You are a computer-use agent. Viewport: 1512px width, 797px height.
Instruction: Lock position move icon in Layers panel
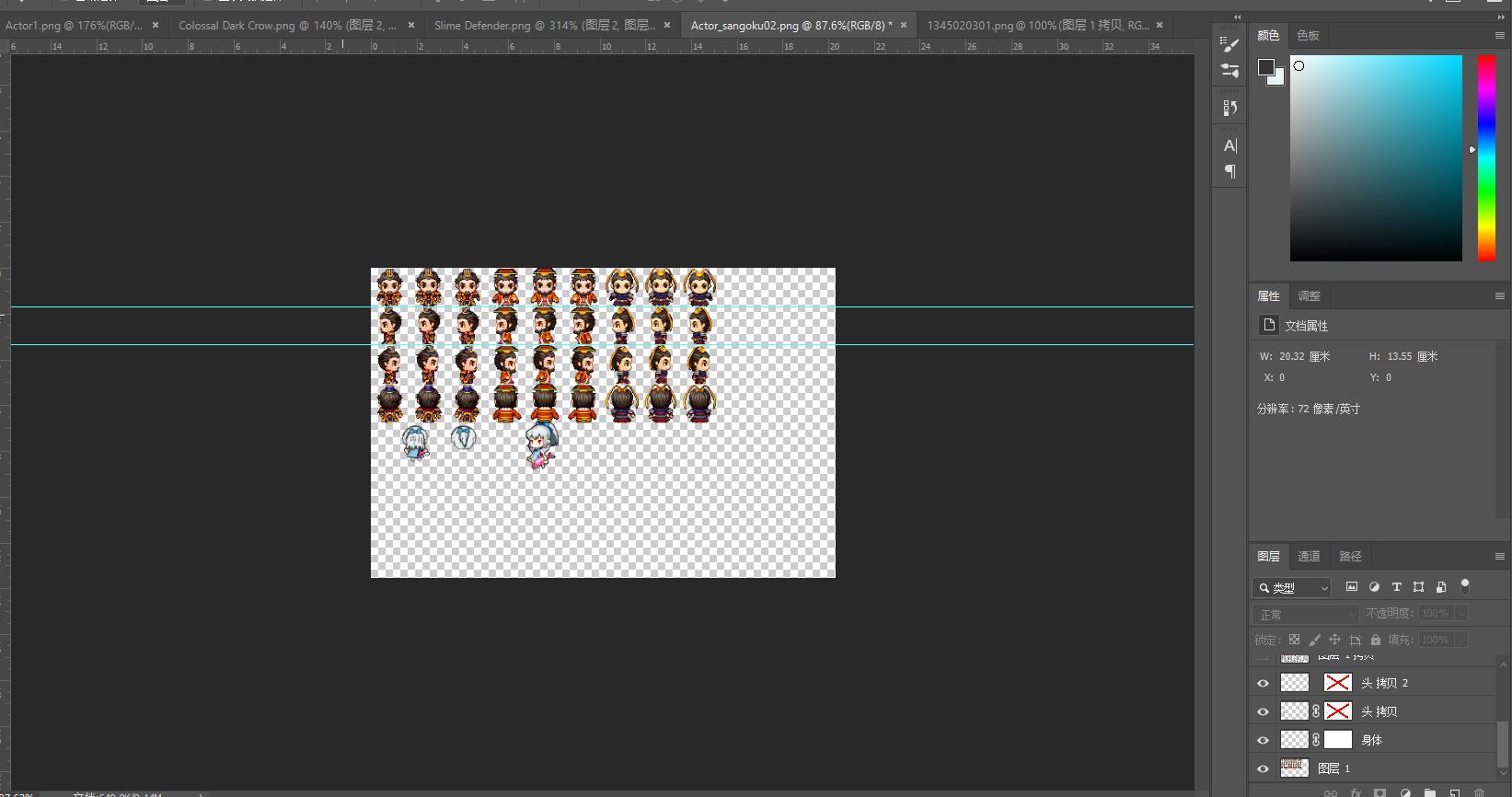click(1334, 640)
